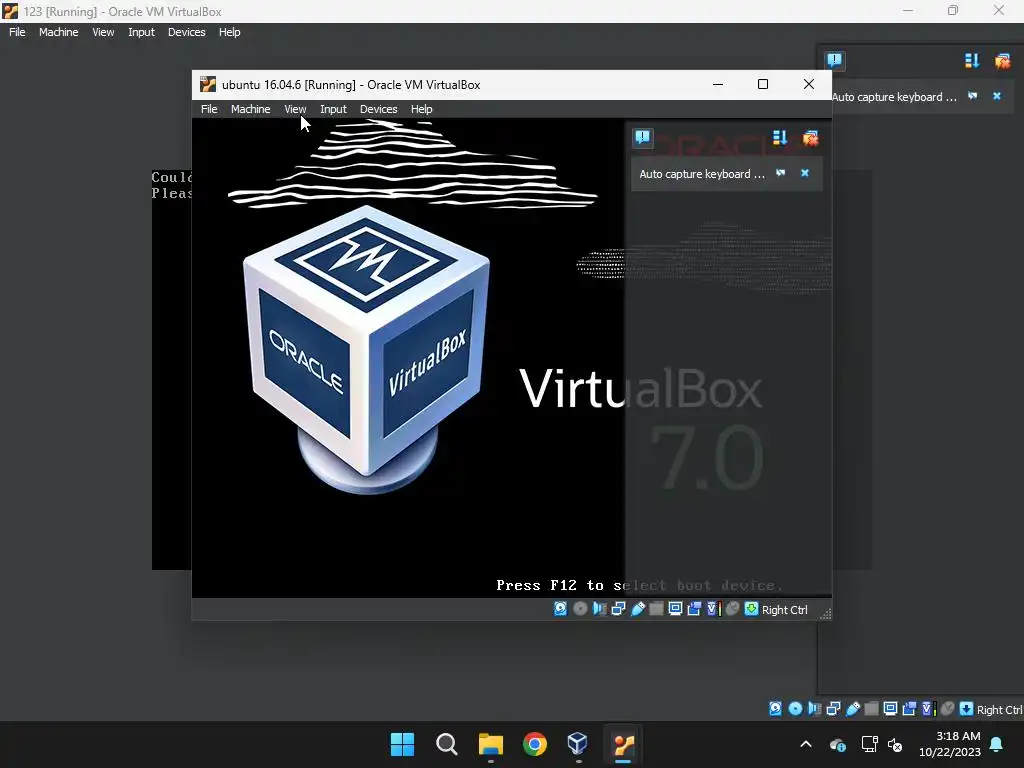The height and width of the screenshot is (768, 1024).
Task: Close the ubuntu 16.04.6 VM window
Action: click(808, 84)
